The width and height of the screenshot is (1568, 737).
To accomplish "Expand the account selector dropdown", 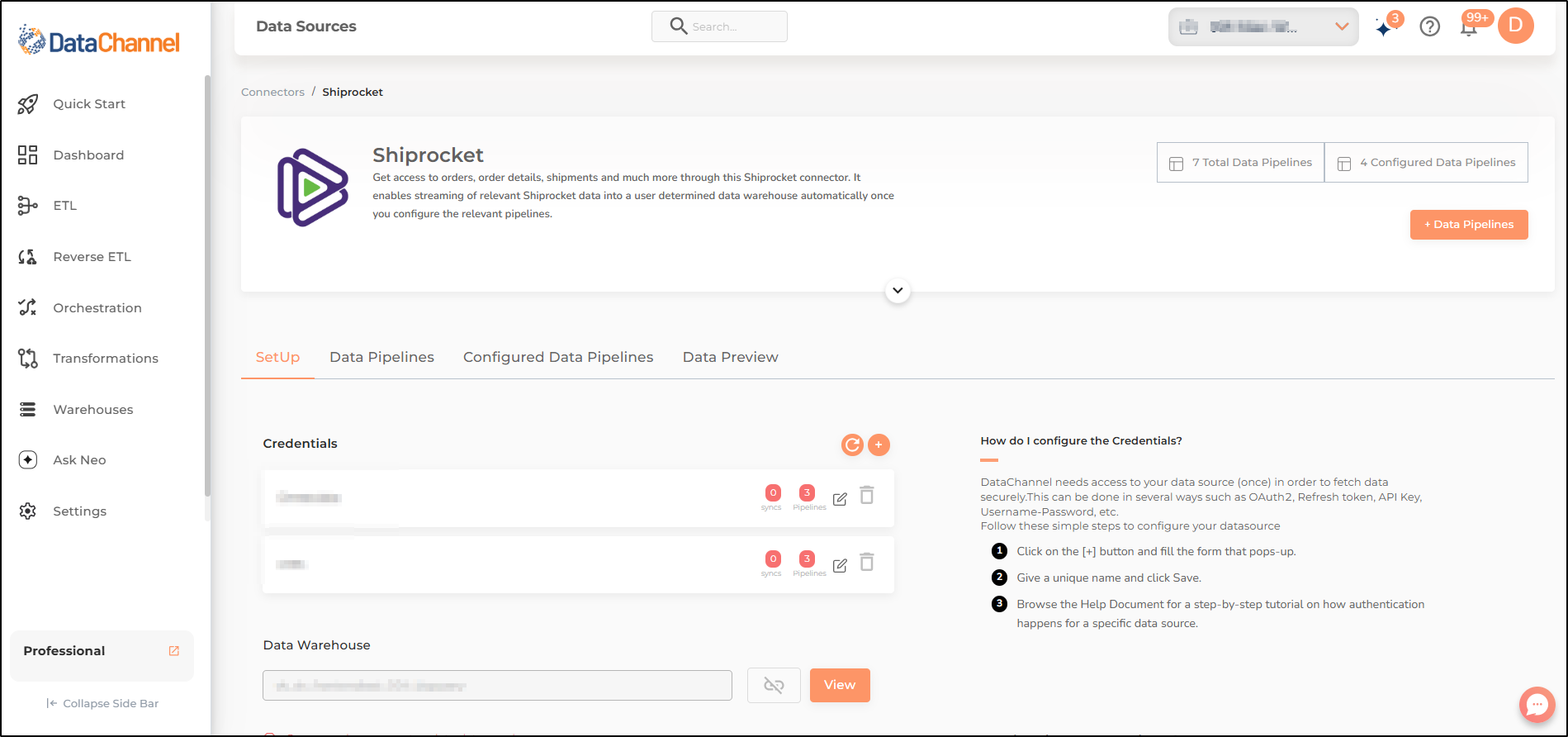I will 1263,26.
